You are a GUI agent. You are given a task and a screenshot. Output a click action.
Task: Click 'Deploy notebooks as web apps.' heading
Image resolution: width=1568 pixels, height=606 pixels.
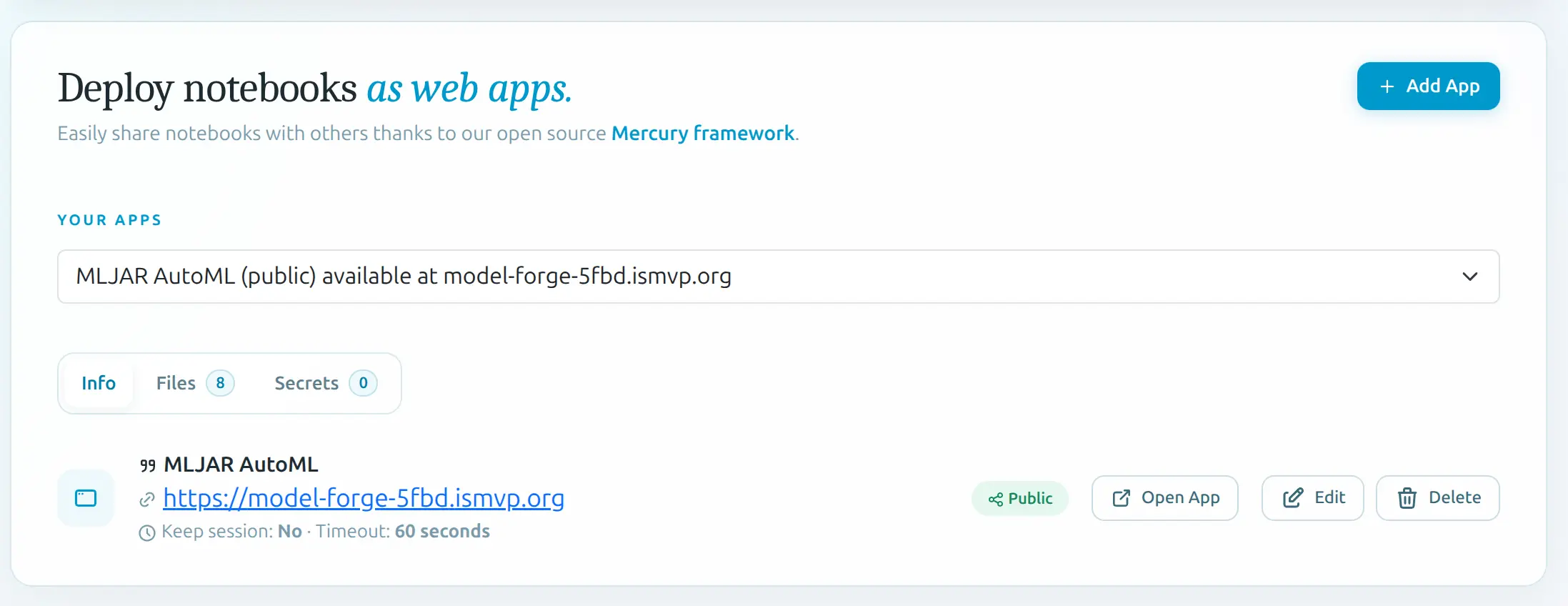(x=315, y=88)
